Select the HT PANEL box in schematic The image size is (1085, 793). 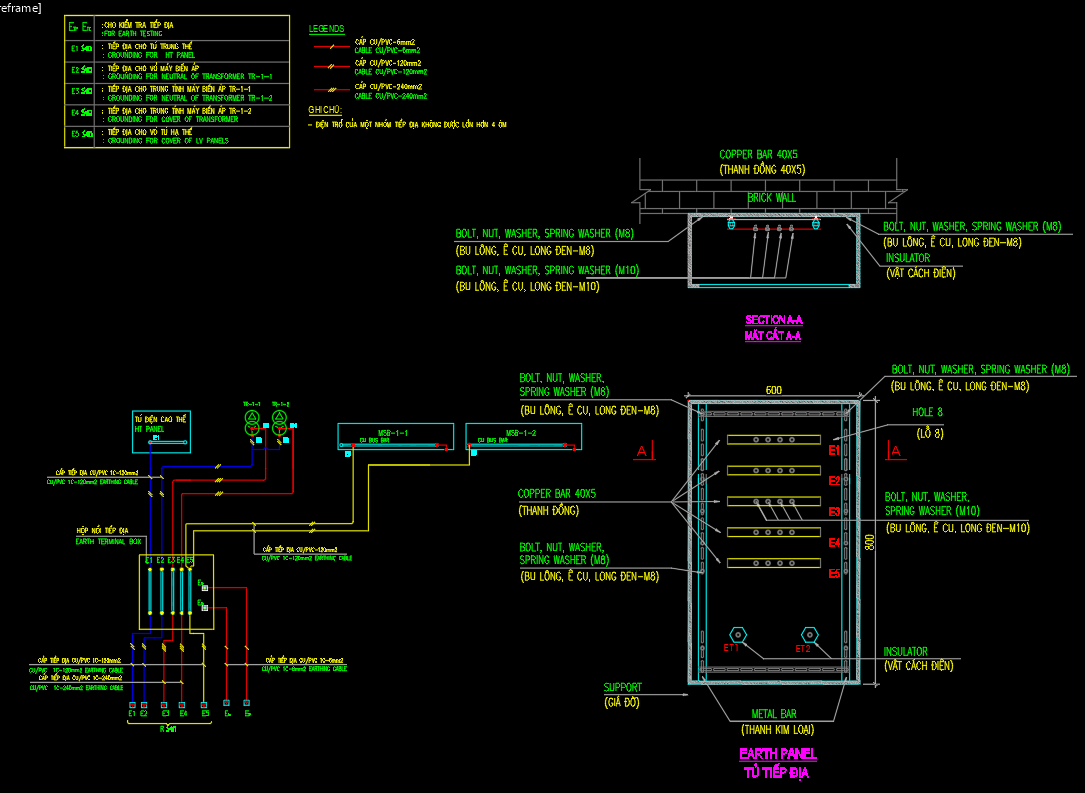161,431
